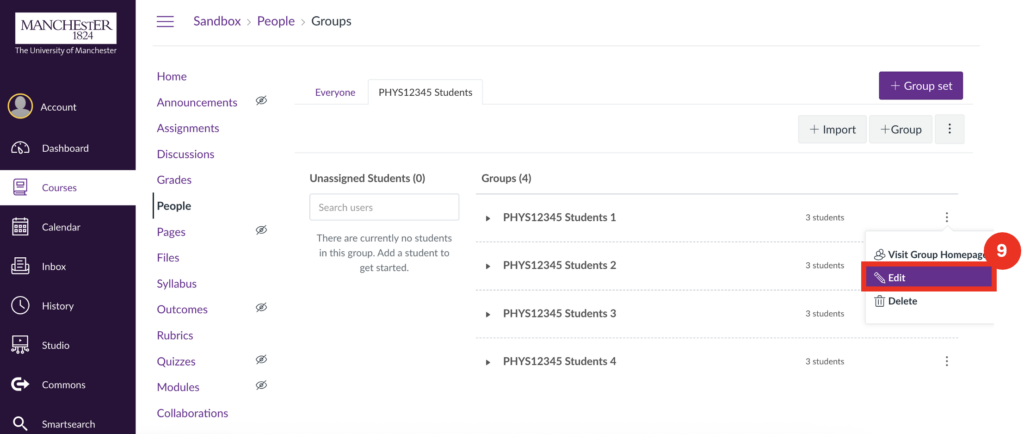The height and width of the screenshot is (434, 1024).
Task: Expand the PHYS12345 Students 1 group
Action: click(488, 218)
